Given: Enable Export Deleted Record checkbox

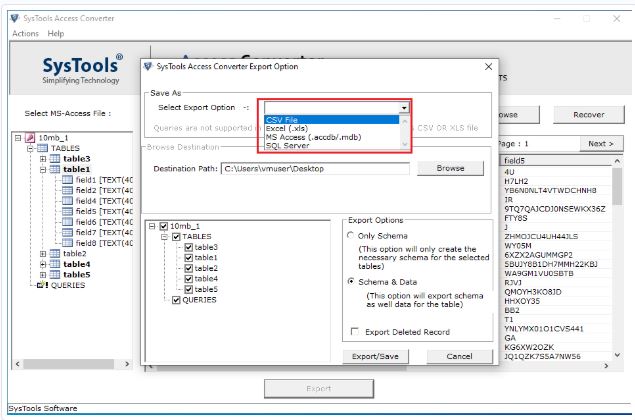Looking at the screenshot, I should pyautogui.click(x=354, y=331).
